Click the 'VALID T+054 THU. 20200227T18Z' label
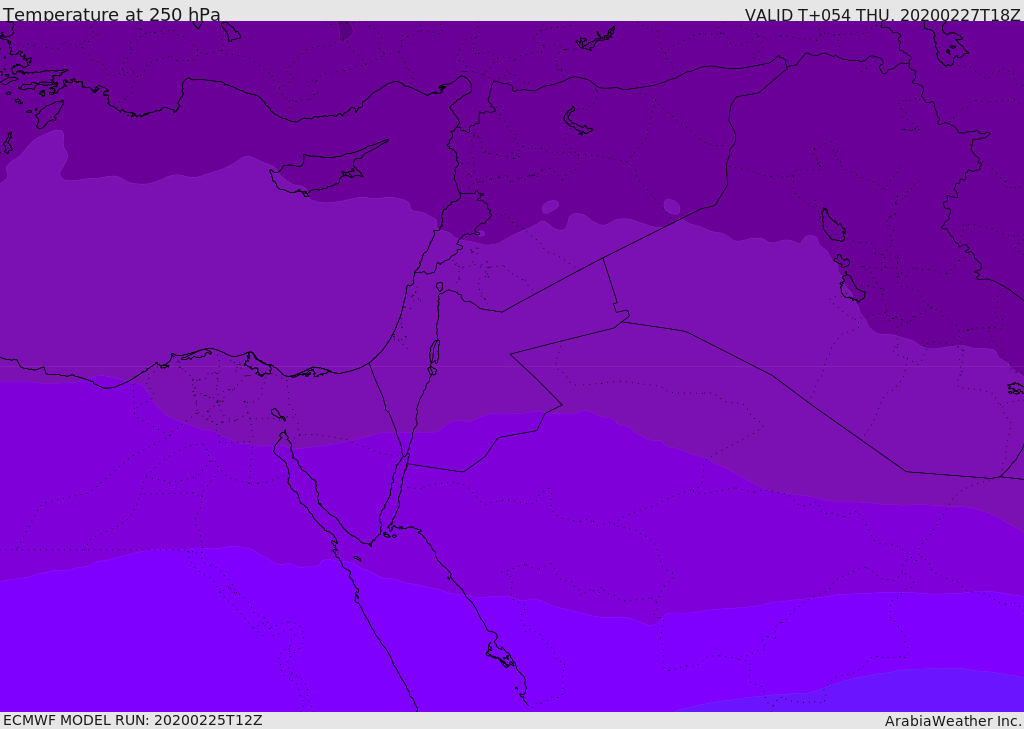 pos(882,15)
